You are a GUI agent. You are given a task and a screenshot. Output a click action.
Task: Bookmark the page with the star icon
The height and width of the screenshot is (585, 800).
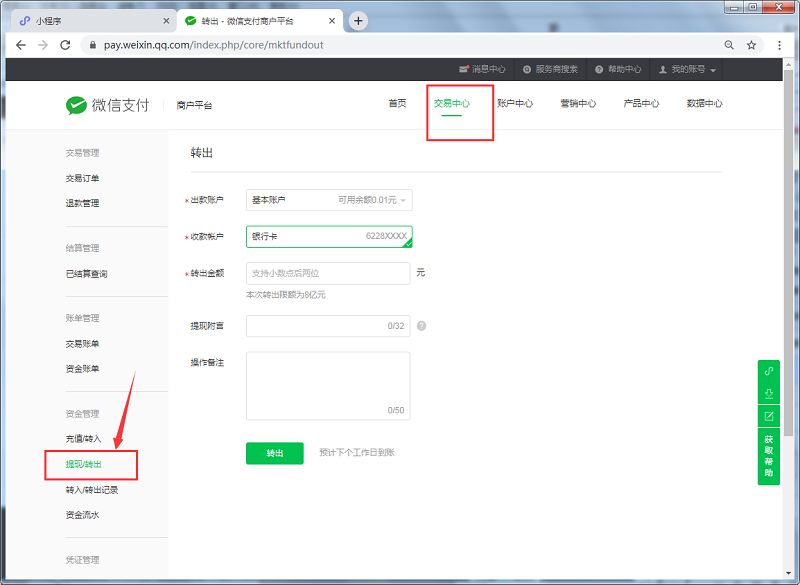coord(751,45)
